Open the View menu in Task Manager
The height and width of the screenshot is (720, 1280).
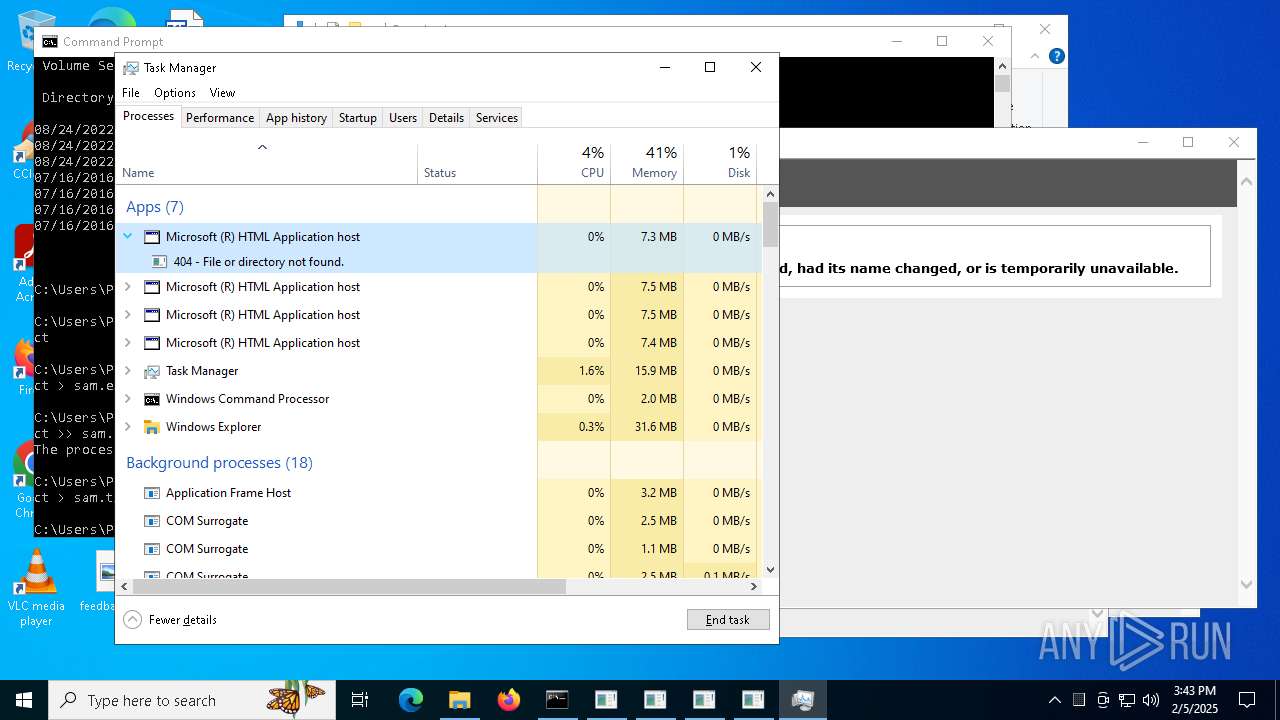[222, 93]
